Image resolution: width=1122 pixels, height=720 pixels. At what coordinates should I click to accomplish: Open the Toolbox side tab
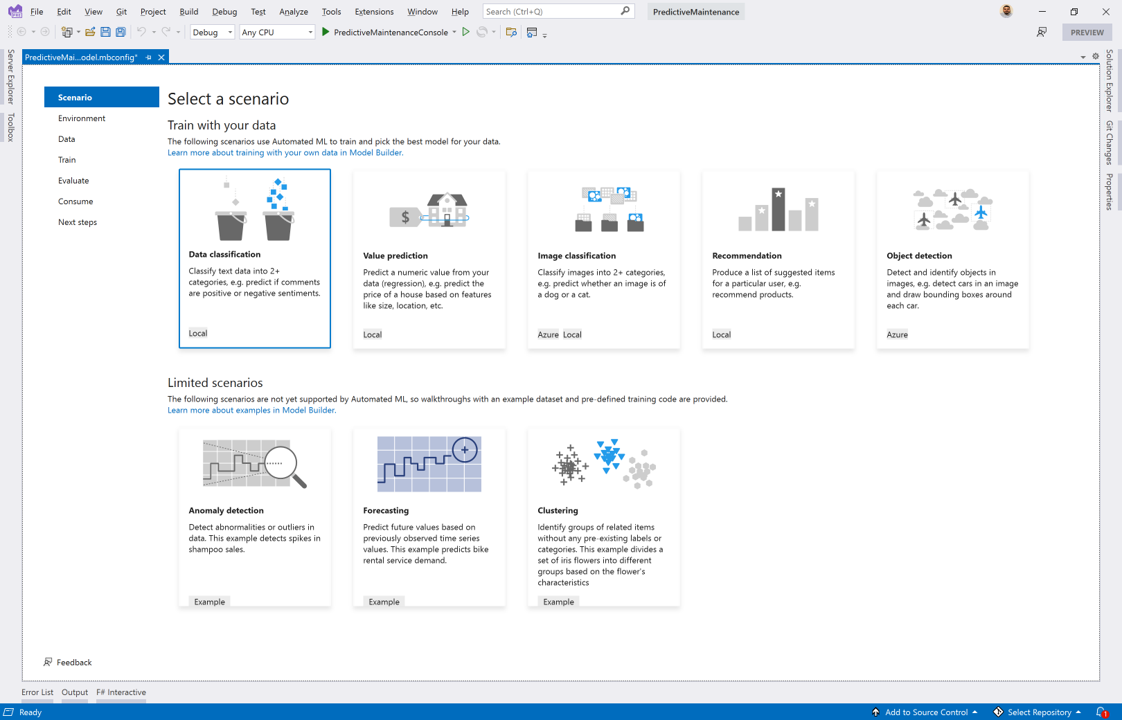(x=11, y=127)
